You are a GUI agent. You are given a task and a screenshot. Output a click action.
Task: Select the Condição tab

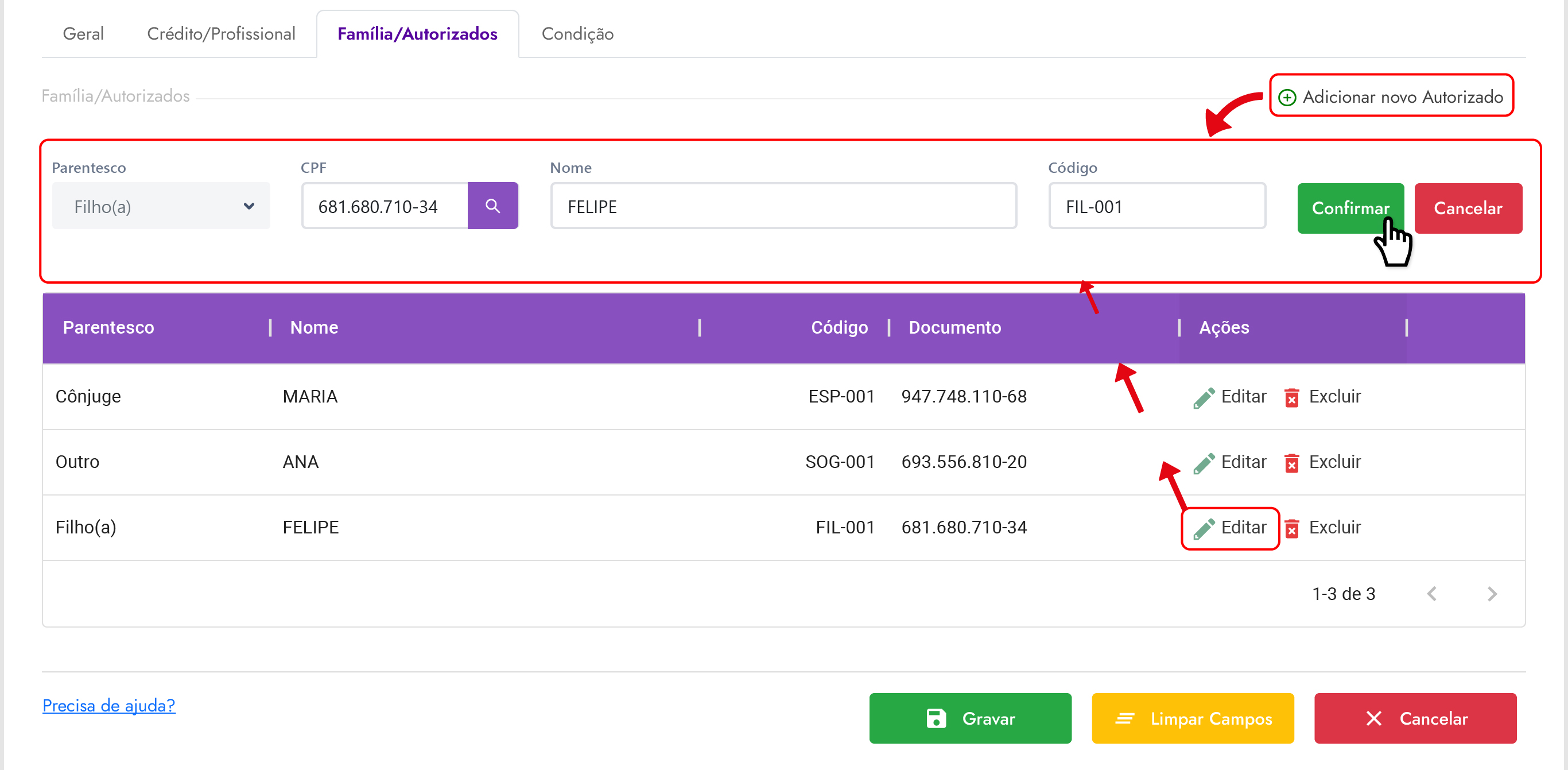[x=577, y=33]
